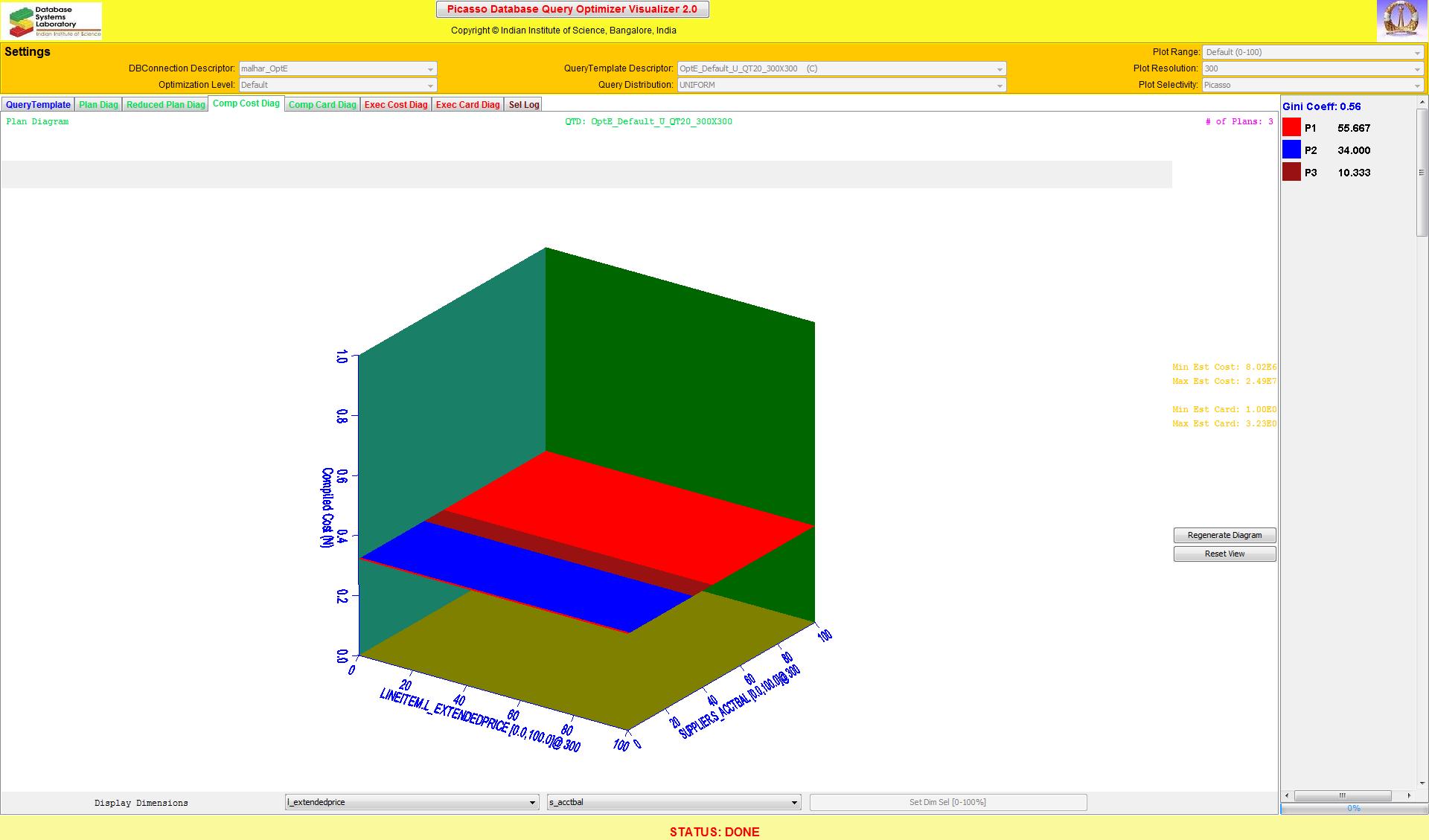Select the blue P2 plan swatch
This screenshot has height=840, width=1429.
(x=1291, y=150)
